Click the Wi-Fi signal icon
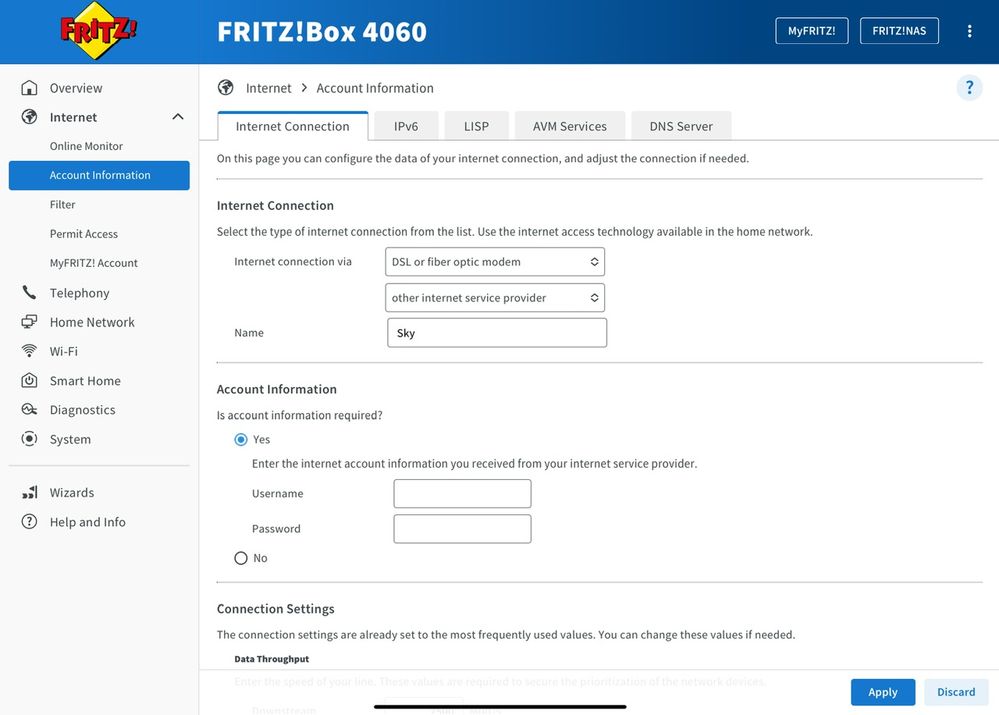999x715 pixels. point(29,351)
